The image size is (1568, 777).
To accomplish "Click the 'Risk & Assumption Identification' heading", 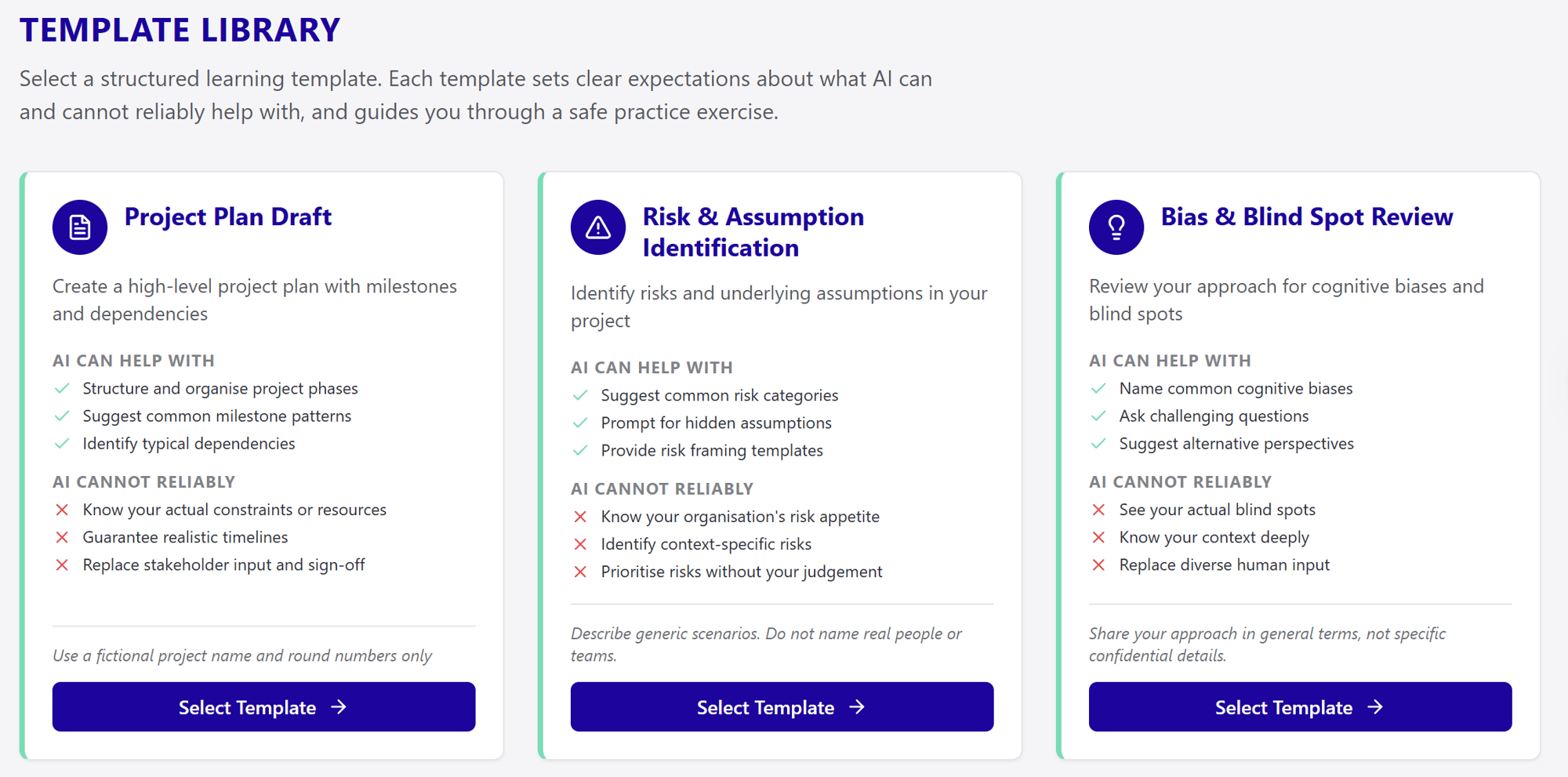I will 753,232.
